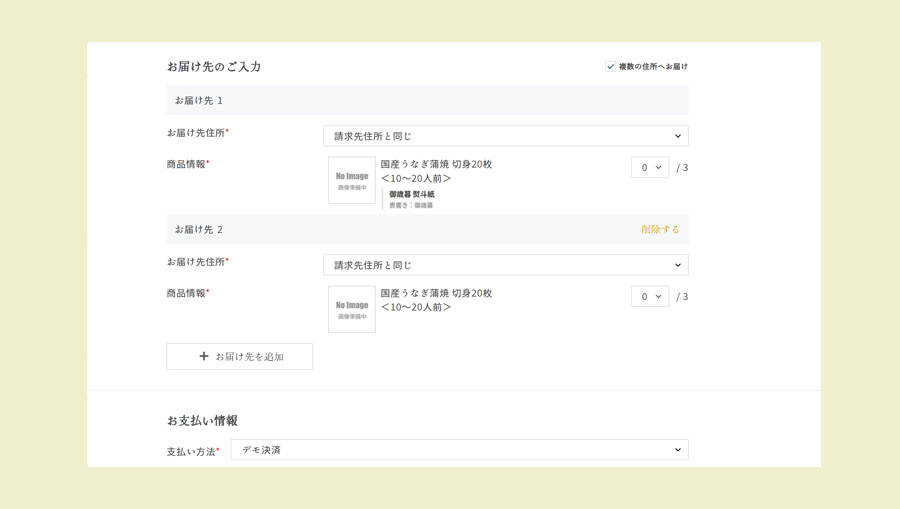The width and height of the screenshot is (900, 509).
Task: Open quantity selector for お届け先 1 product
Action: (x=650, y=168)
